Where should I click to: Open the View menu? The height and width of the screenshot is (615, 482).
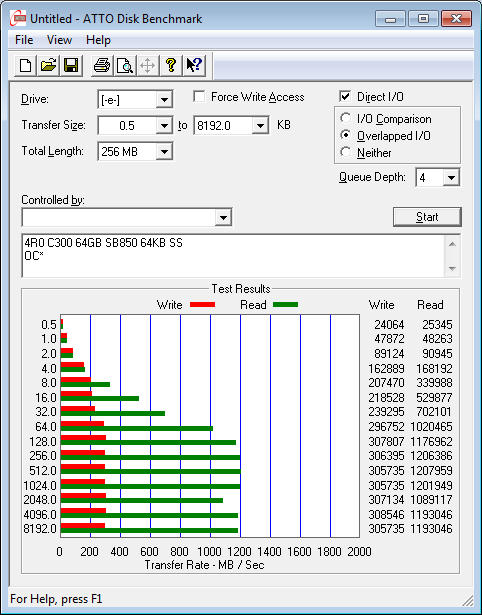[x=59, y=40]
